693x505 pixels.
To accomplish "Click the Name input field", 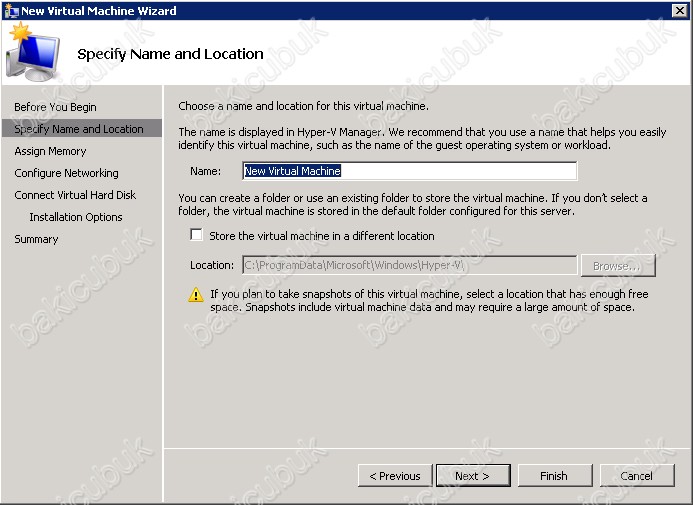I will click(x=410, y=171).
